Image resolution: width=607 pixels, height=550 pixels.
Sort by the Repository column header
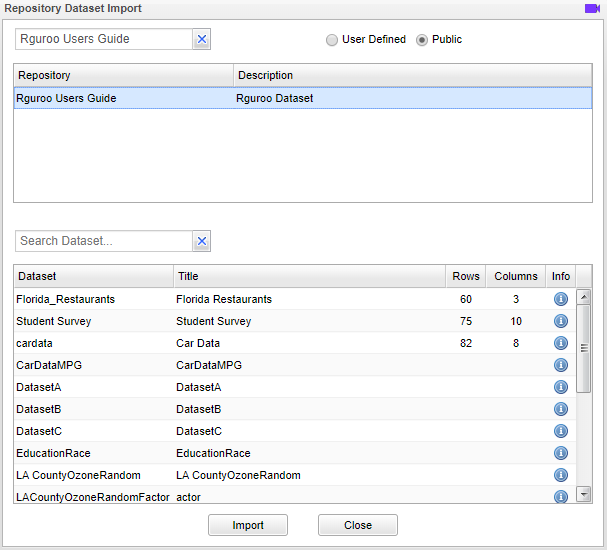point(123,76)
